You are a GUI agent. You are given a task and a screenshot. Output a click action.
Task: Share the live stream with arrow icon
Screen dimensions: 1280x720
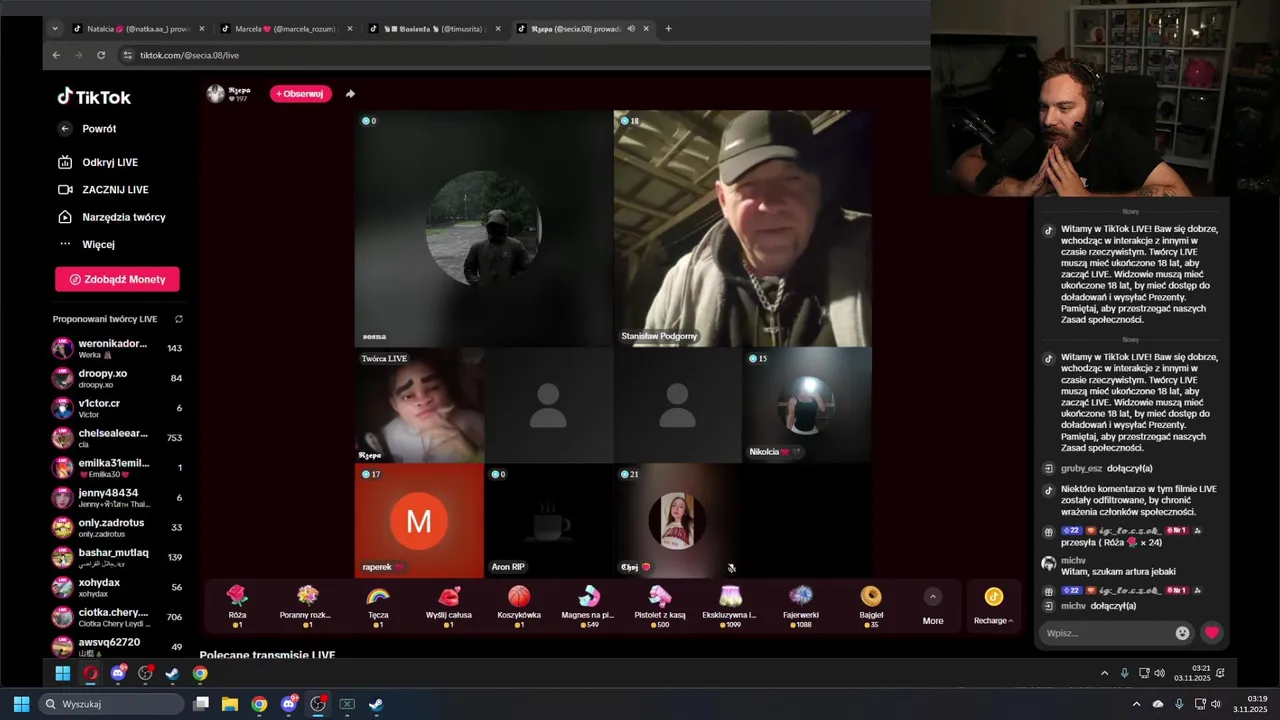click(350, 94)
